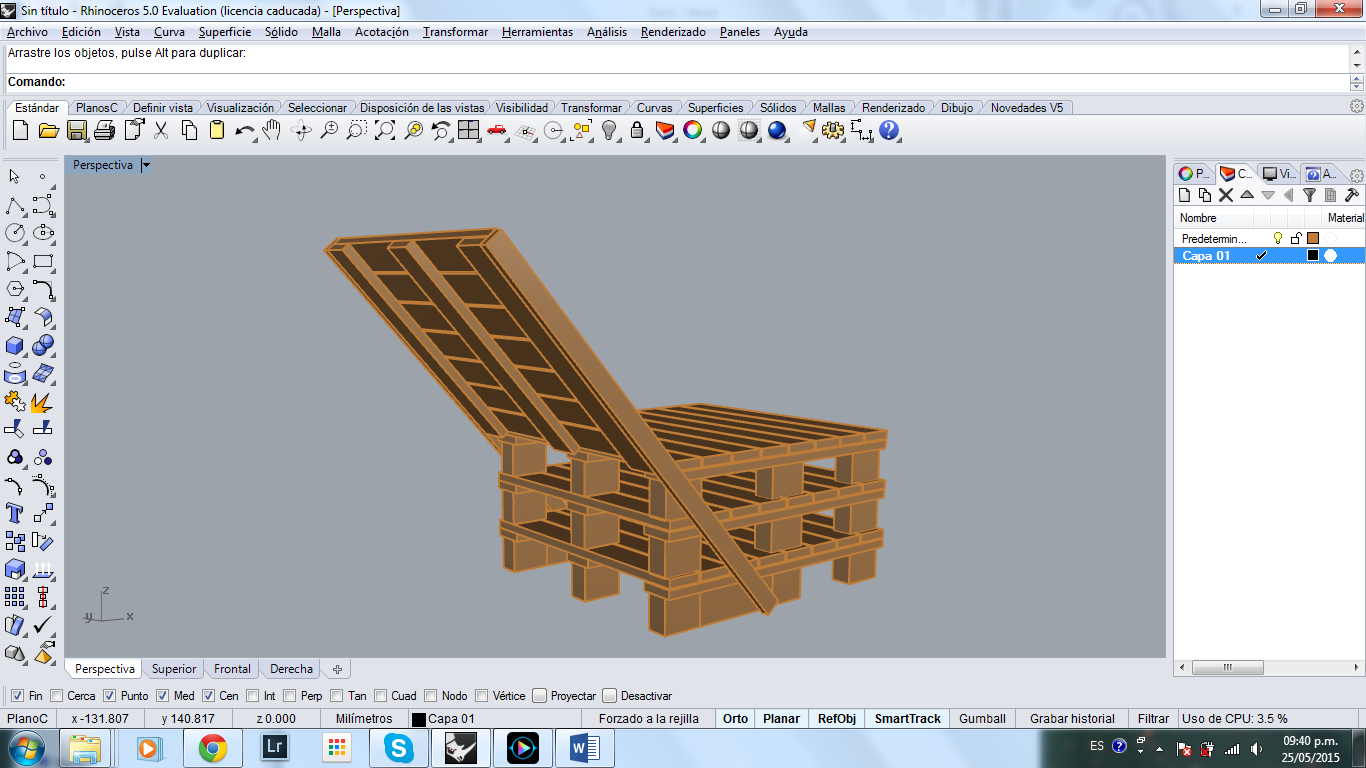1366x768 pixels.
Task: Change Capa 01 black color swatch
Action: click(1313, 255)
